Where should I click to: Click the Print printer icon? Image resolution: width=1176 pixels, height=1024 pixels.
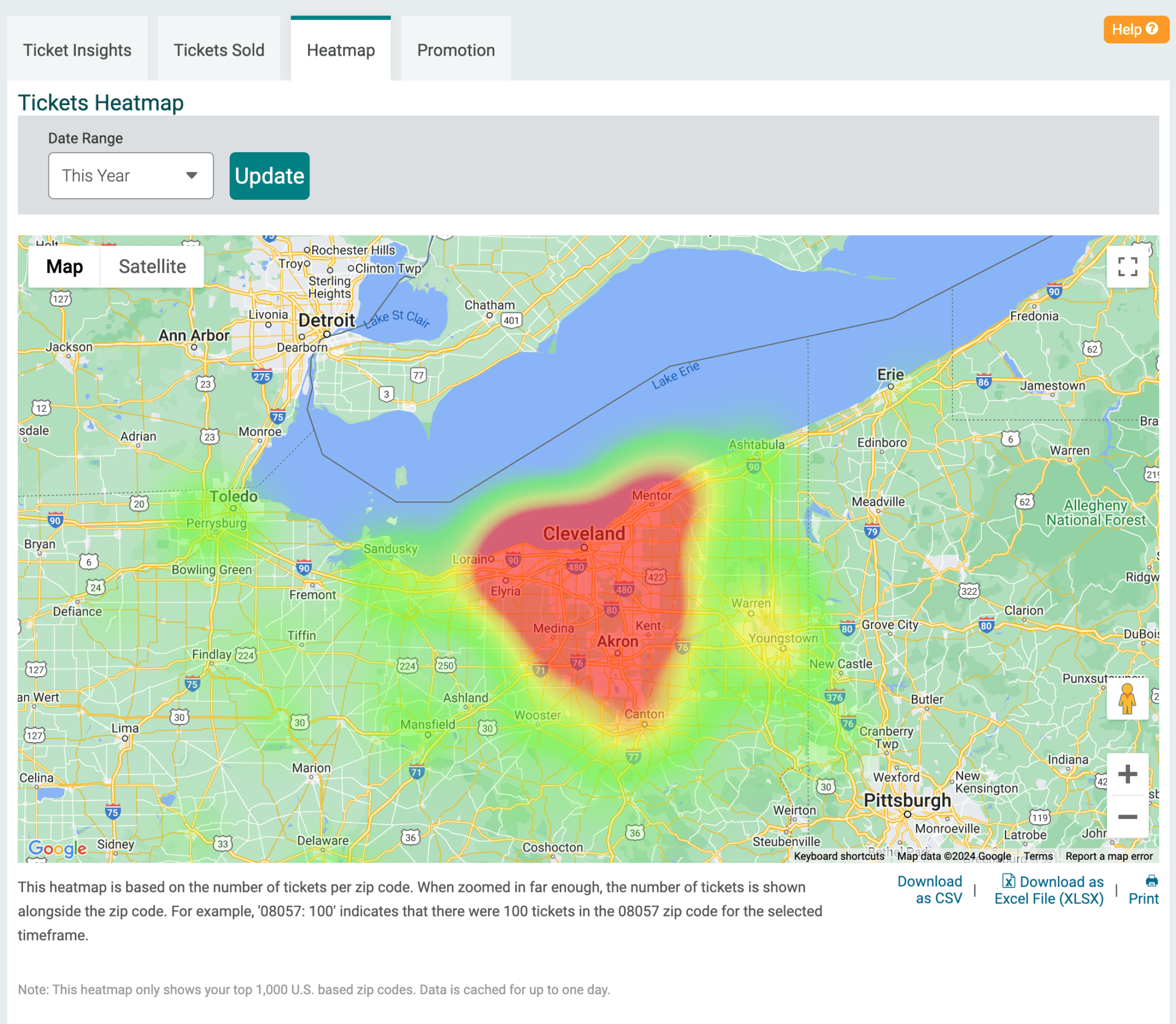(1151, 881)
